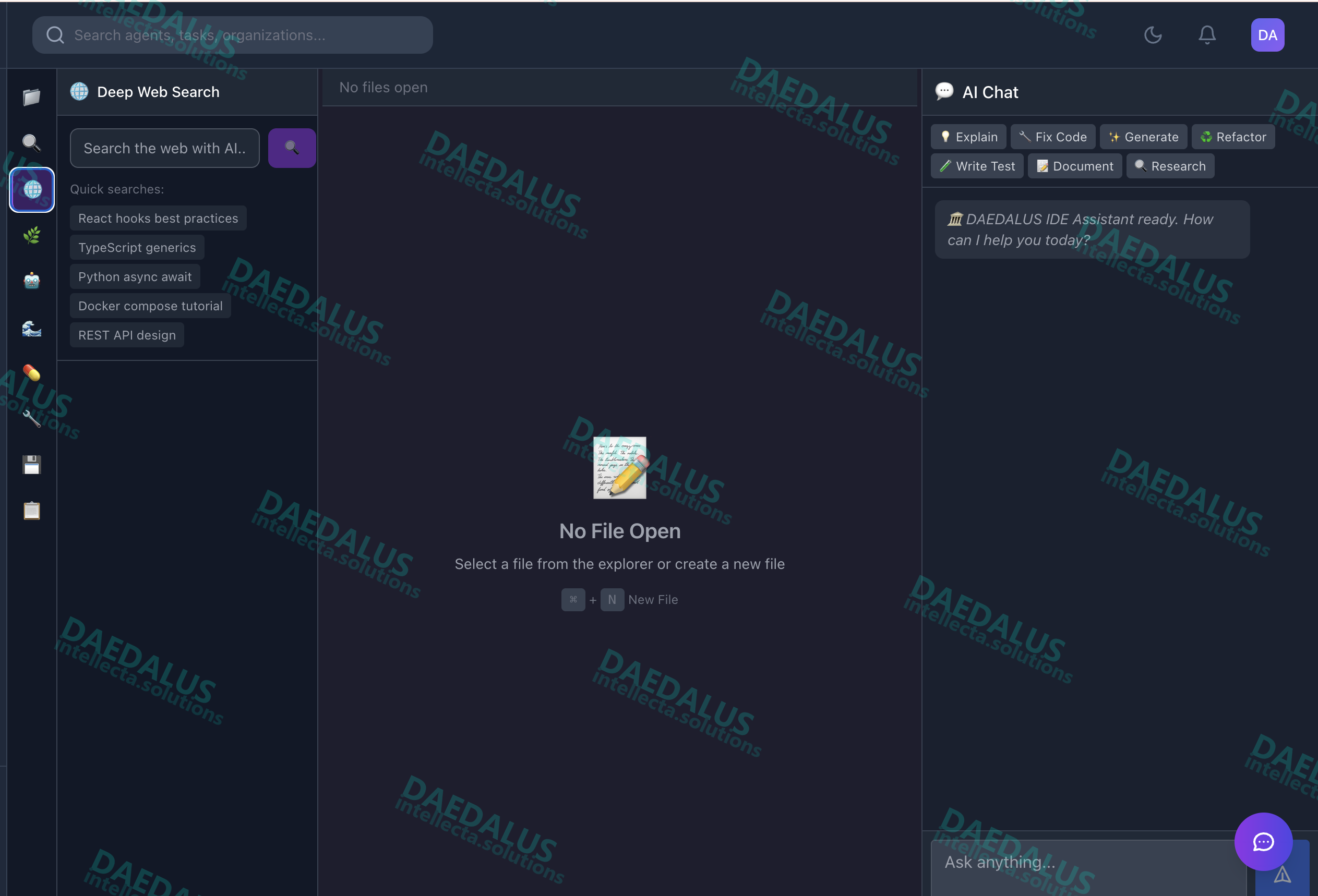Run quick search Python async await

click(x=135, y=276)
